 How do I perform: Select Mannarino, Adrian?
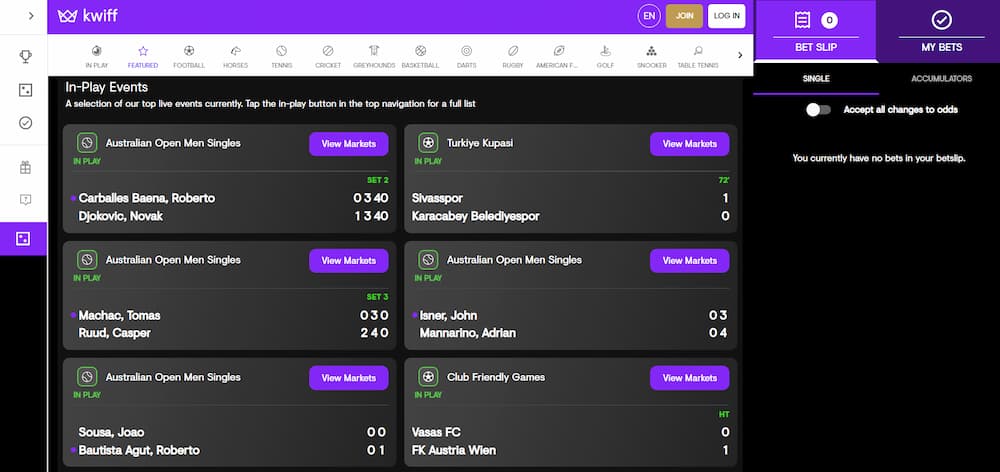point(467,333)
